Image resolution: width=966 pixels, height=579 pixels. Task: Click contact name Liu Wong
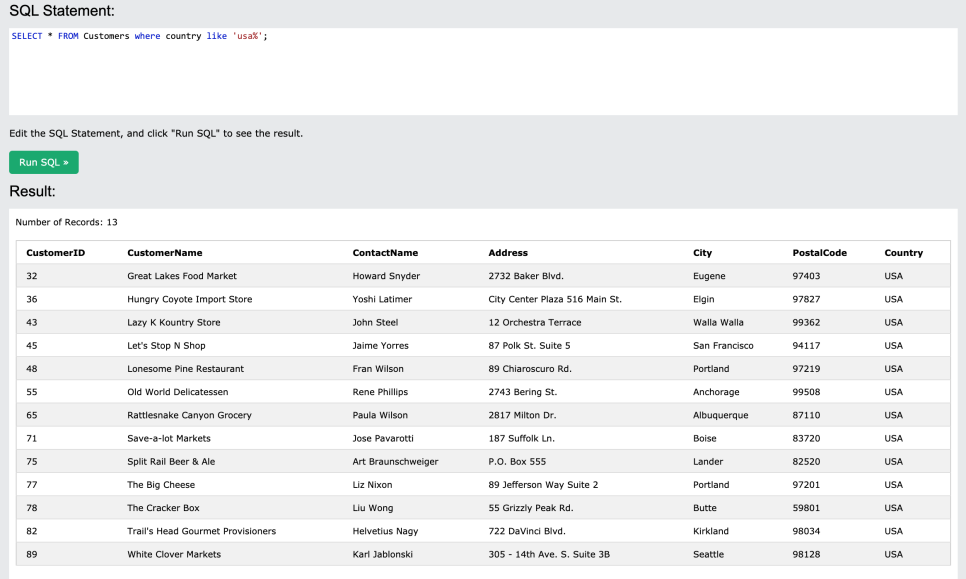pyautogui.click(x=373, y=508)
